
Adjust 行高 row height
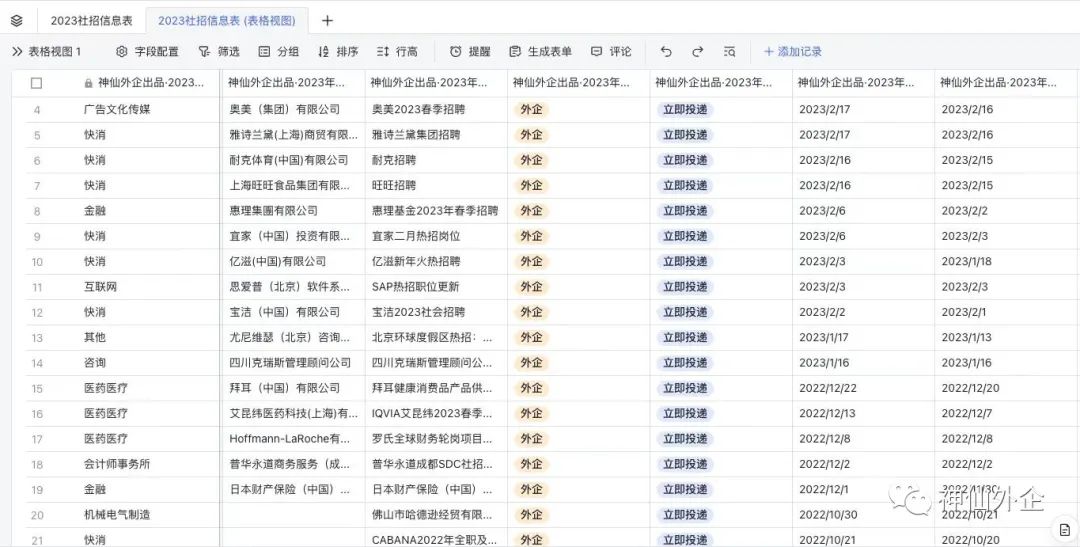[x=397, y=52]
